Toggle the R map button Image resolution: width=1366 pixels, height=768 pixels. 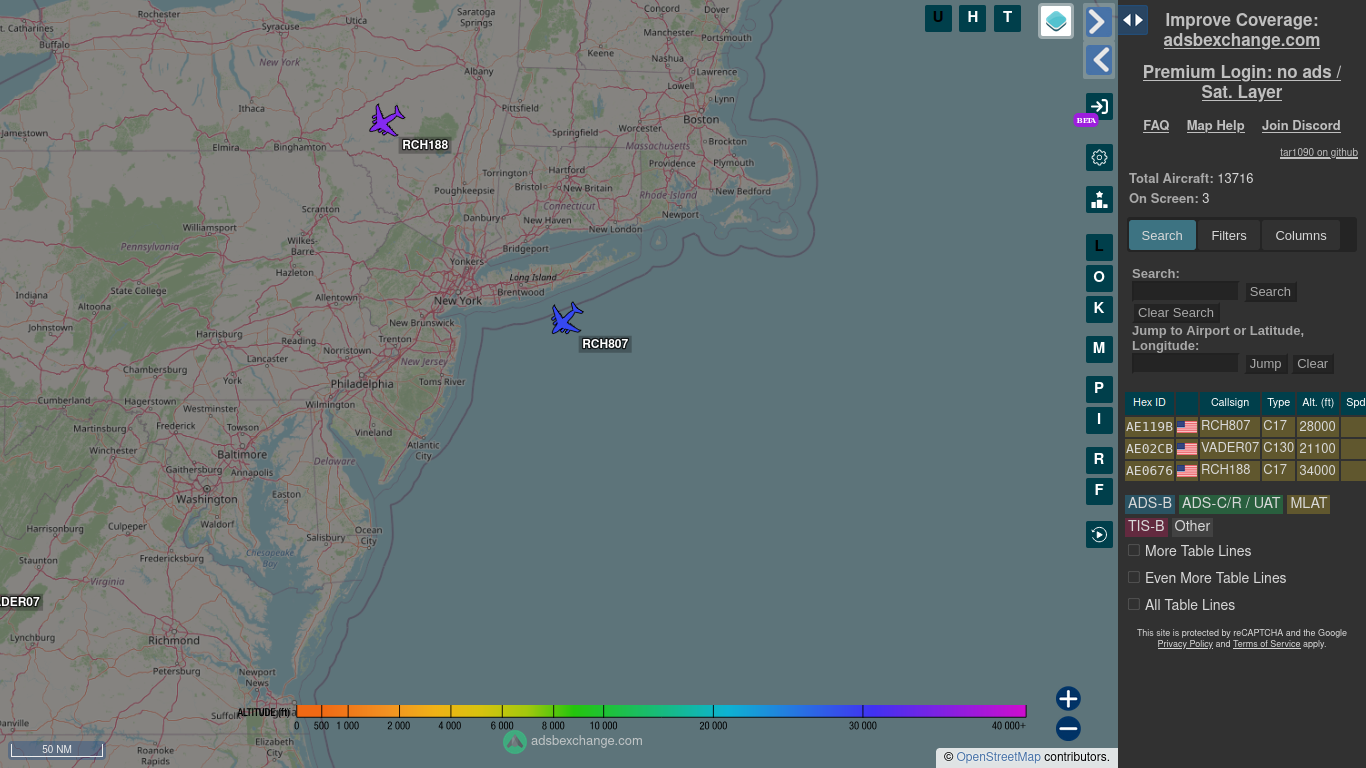[1099, 460]
